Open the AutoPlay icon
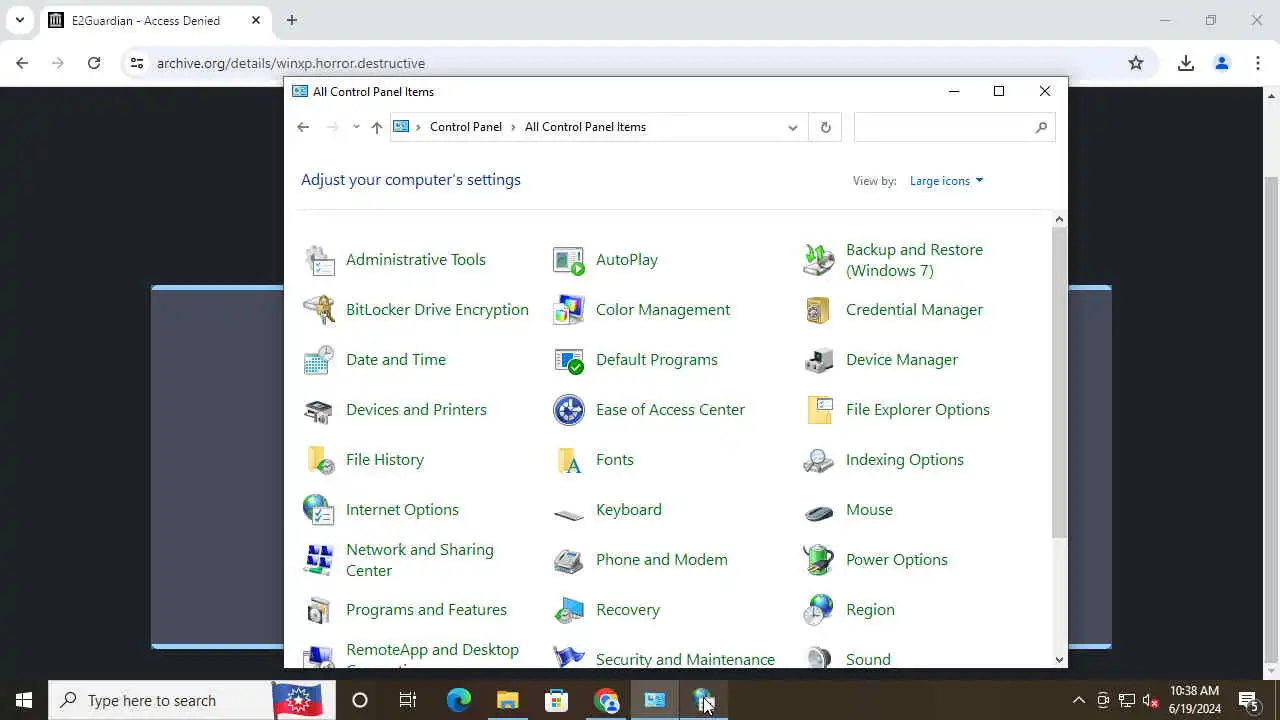The height and width of the screenshot is (720, 1280). coord(569,260)
